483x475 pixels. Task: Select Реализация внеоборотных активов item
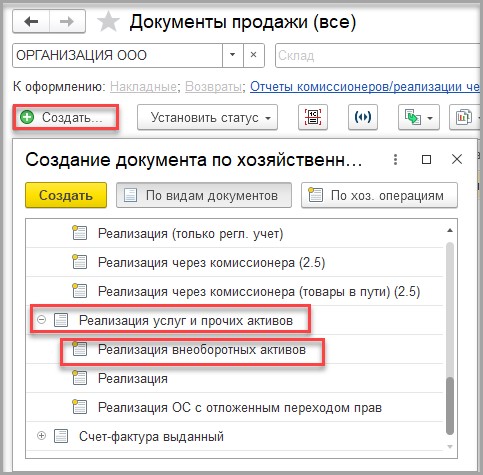[202, 349]
